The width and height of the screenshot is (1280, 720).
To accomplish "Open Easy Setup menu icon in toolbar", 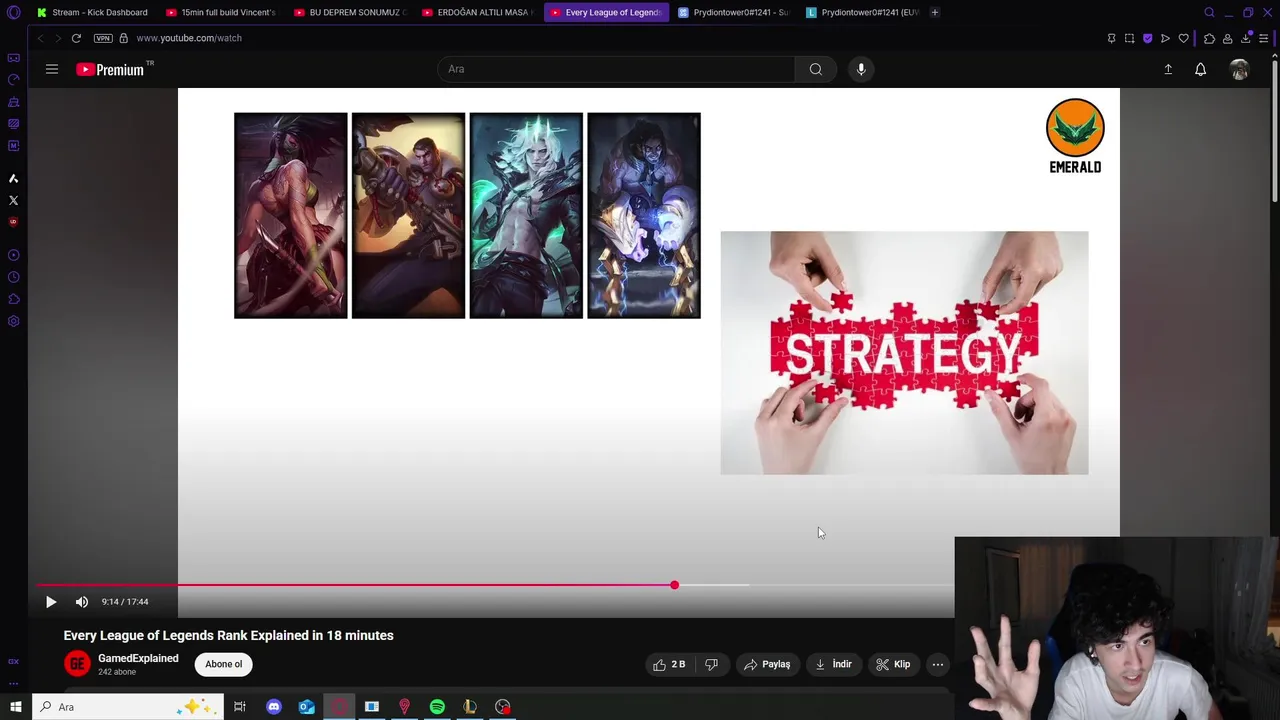I will point(1264,38).
